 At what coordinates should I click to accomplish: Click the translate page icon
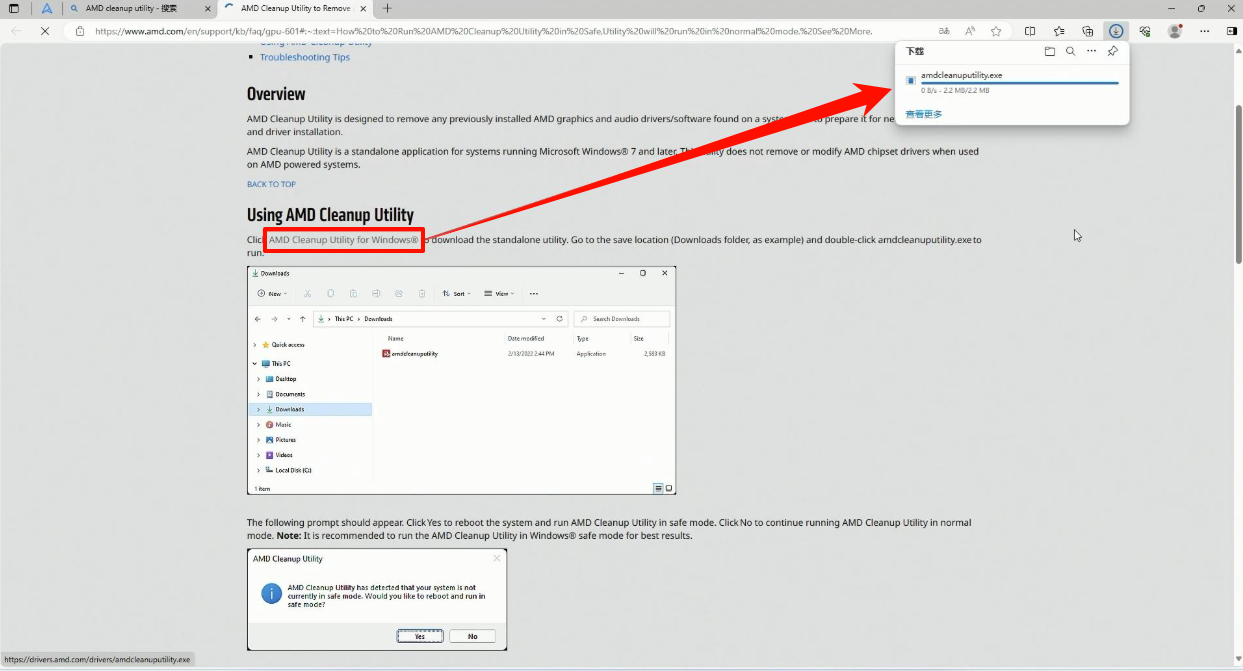pyautogui.click(x=945, y=31)
